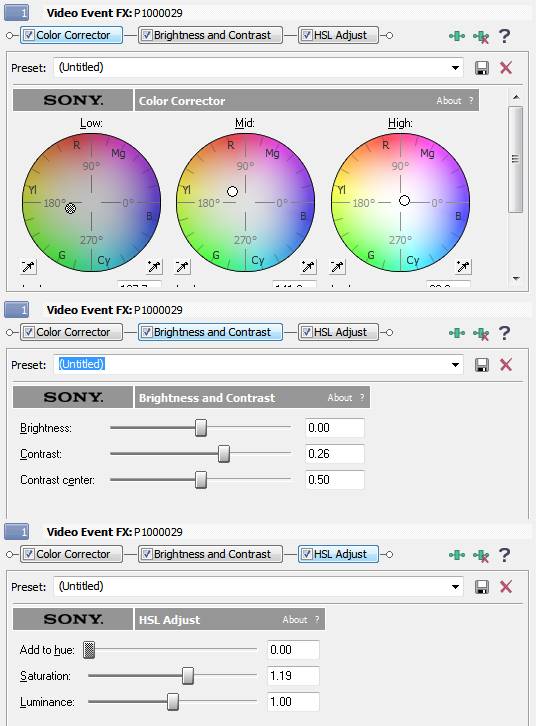The height and width of the screenshot is (726, 536).
Task: Click the numbered 1 icon above Color Corrector panel
Action: [17, 13]
